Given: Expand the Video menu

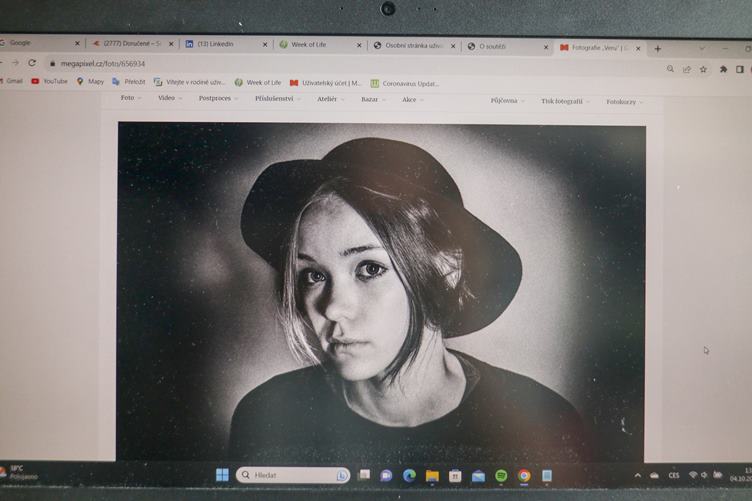Looking at the screenshot, I should click(170, 98).
